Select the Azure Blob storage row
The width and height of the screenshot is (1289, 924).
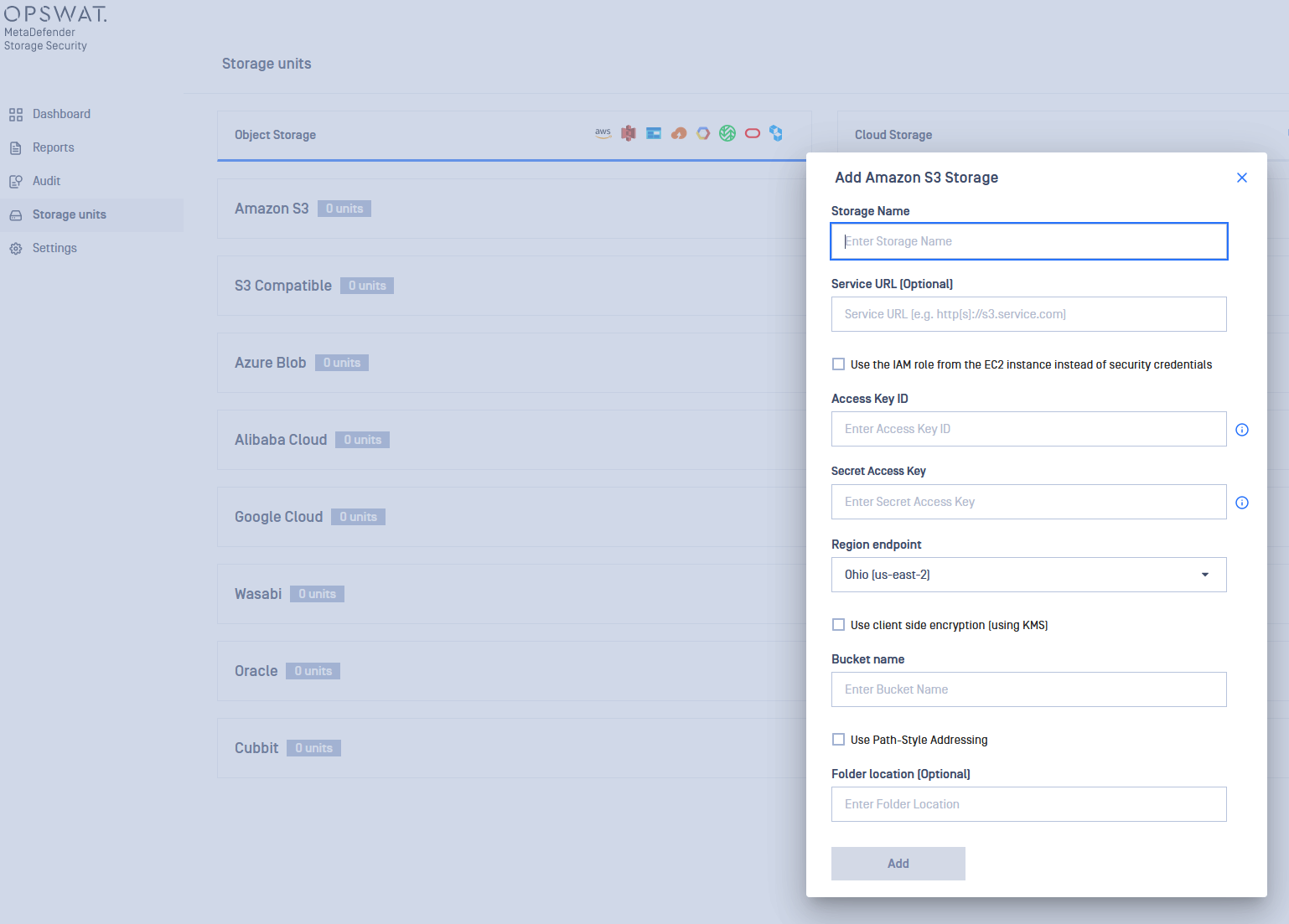click(x=511, y=363)
